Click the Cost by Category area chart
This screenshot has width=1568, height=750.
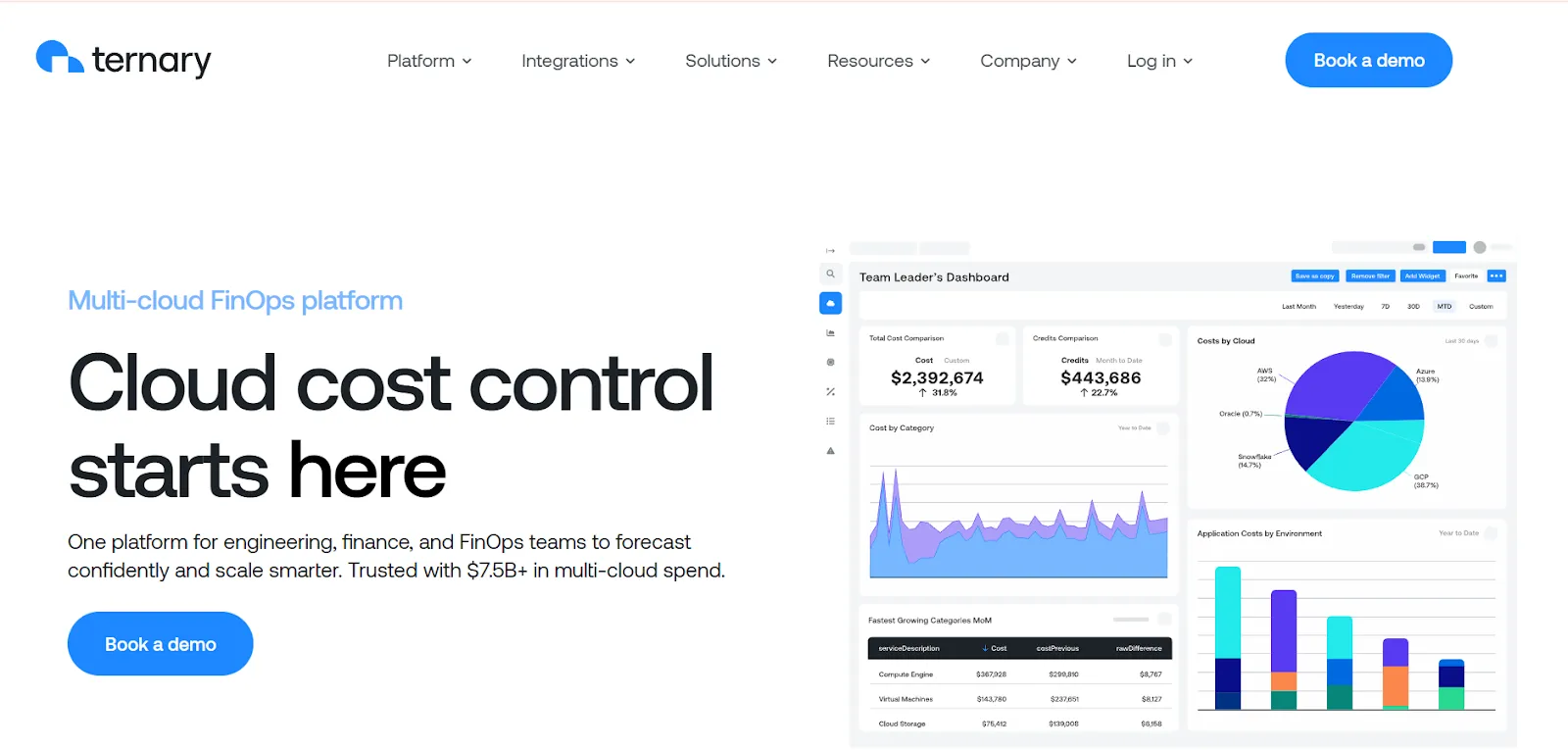coord(1018,525)
